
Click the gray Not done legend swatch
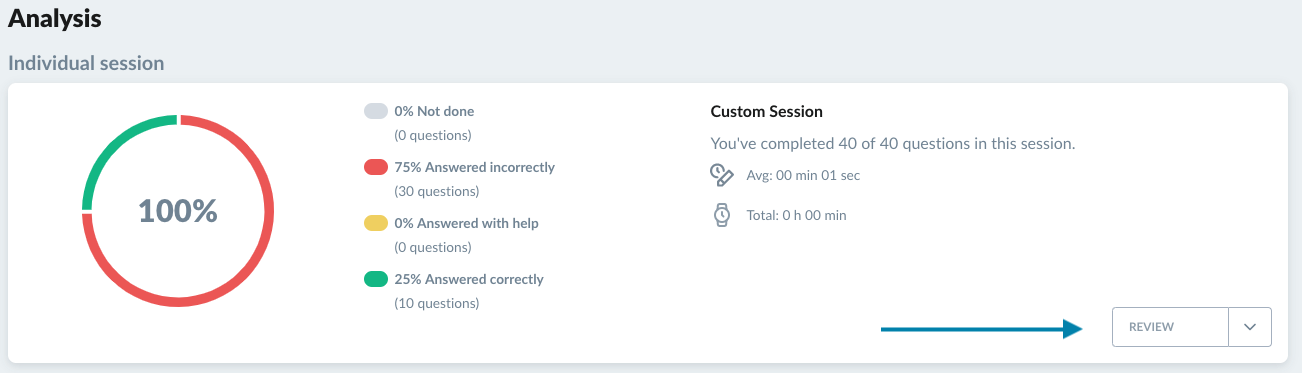[376, 111]
